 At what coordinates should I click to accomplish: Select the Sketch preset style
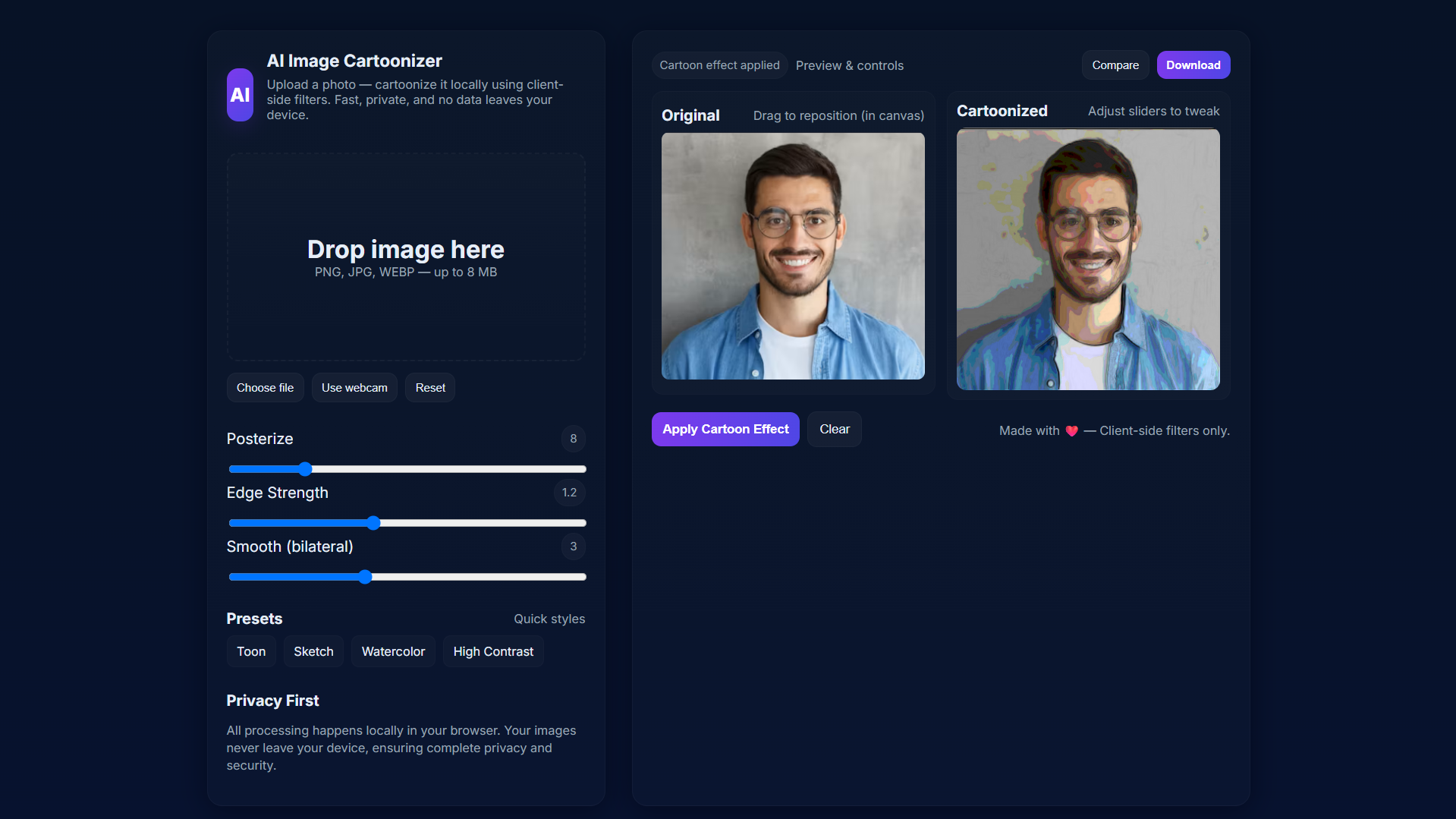tap(313, 652)
